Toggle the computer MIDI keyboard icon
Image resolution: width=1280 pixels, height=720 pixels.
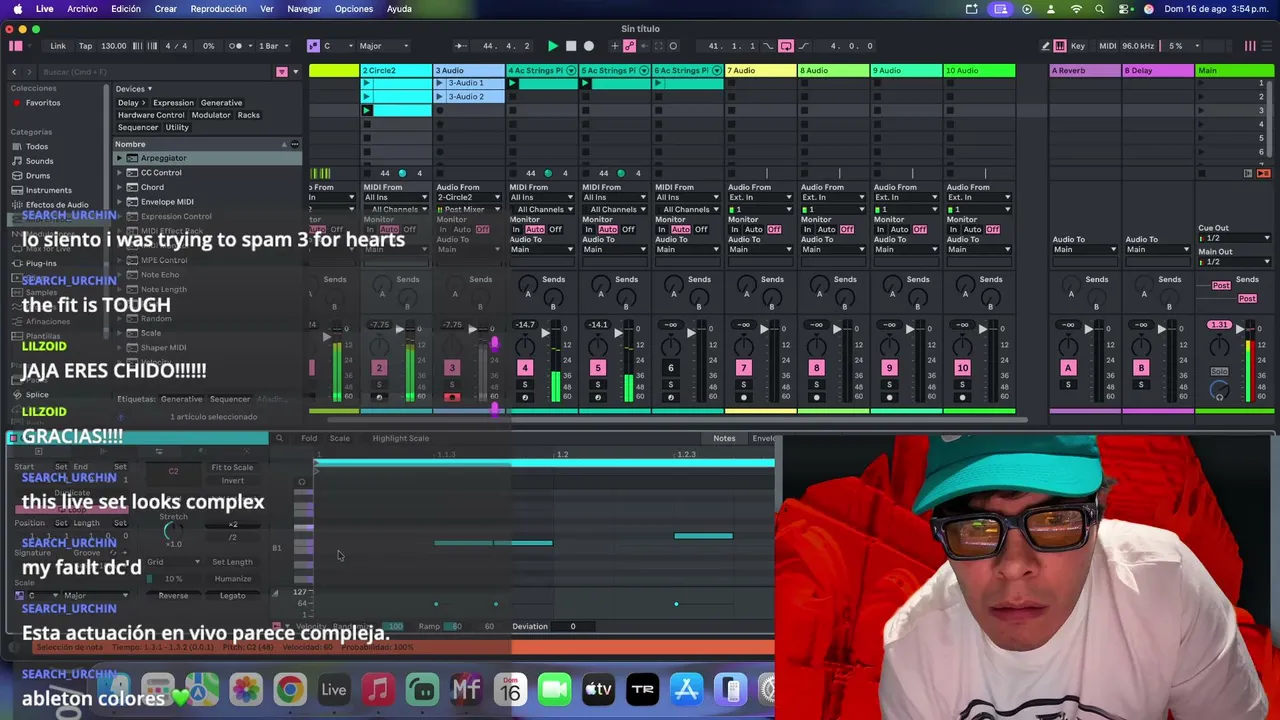[x=1060, y=46]
